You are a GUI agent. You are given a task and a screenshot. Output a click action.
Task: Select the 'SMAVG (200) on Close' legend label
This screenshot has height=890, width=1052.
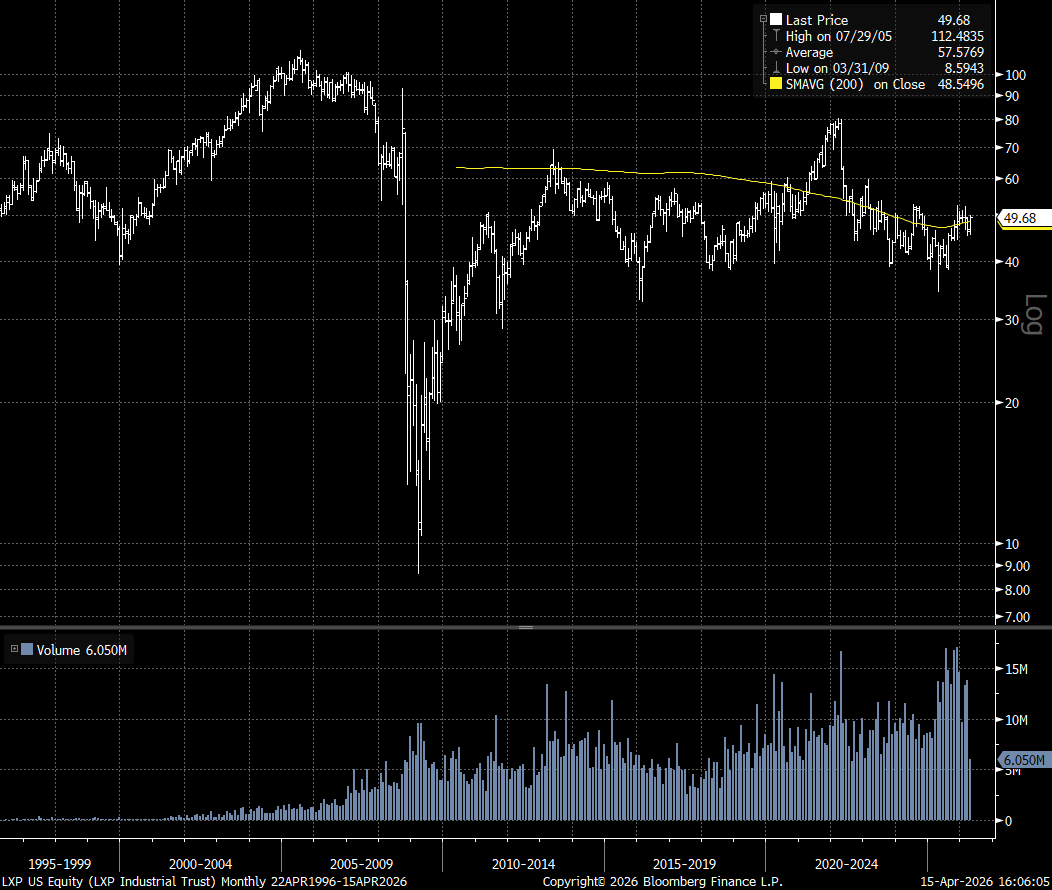point(855,85)
